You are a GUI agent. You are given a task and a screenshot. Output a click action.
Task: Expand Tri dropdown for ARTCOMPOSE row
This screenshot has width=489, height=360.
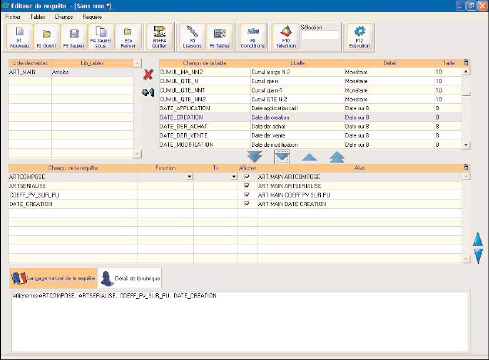234,177
